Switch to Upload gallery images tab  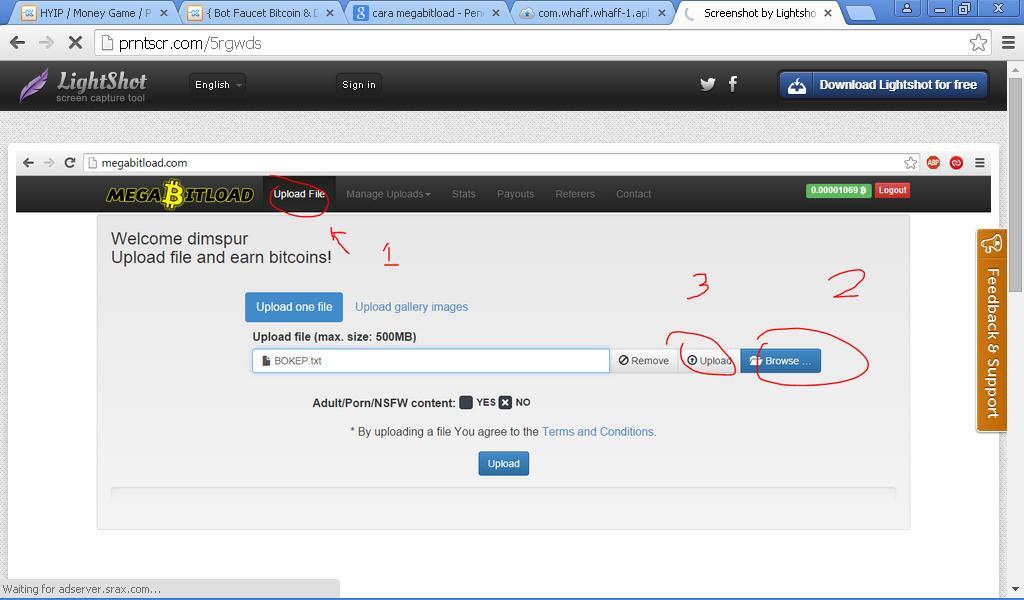point(411,306)
